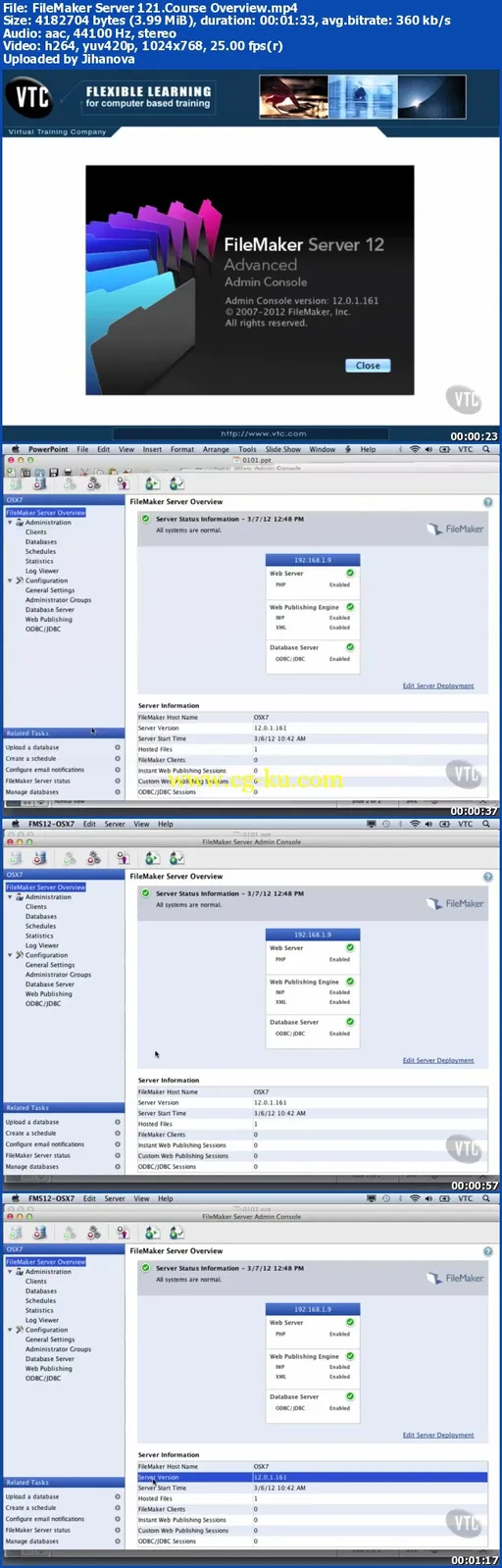
Task: Collapse the Configuration tree node, 00:00:37 frame
Action: point(10,581)
